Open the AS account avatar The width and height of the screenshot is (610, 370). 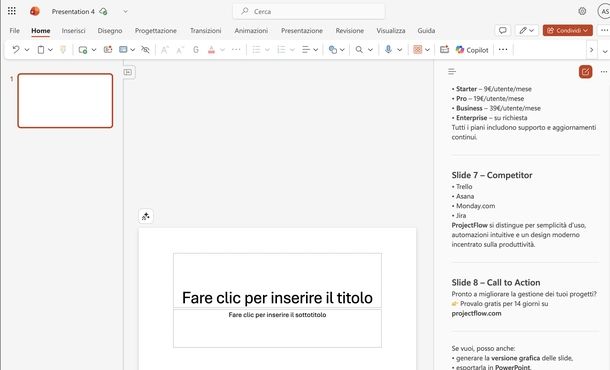point(604,11)
